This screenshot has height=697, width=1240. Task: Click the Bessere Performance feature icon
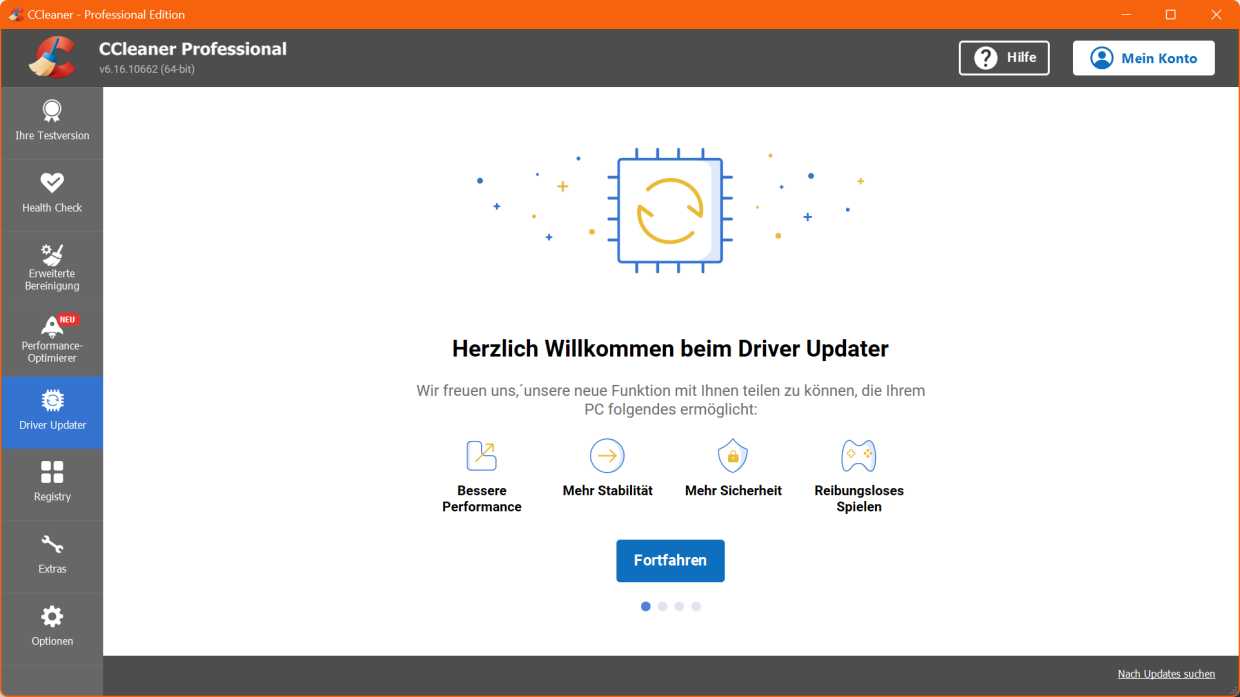[x=481, y=455]
